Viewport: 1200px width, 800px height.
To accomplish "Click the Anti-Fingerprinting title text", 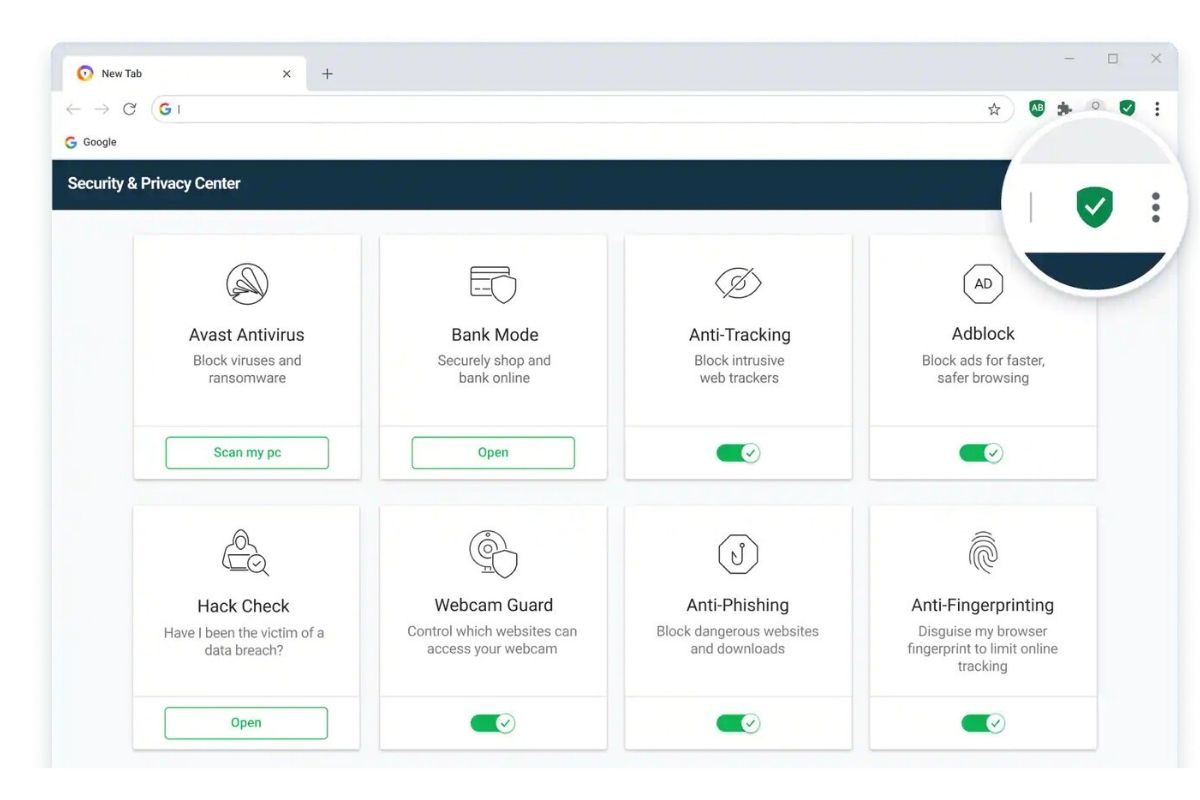I will [982, 605].
